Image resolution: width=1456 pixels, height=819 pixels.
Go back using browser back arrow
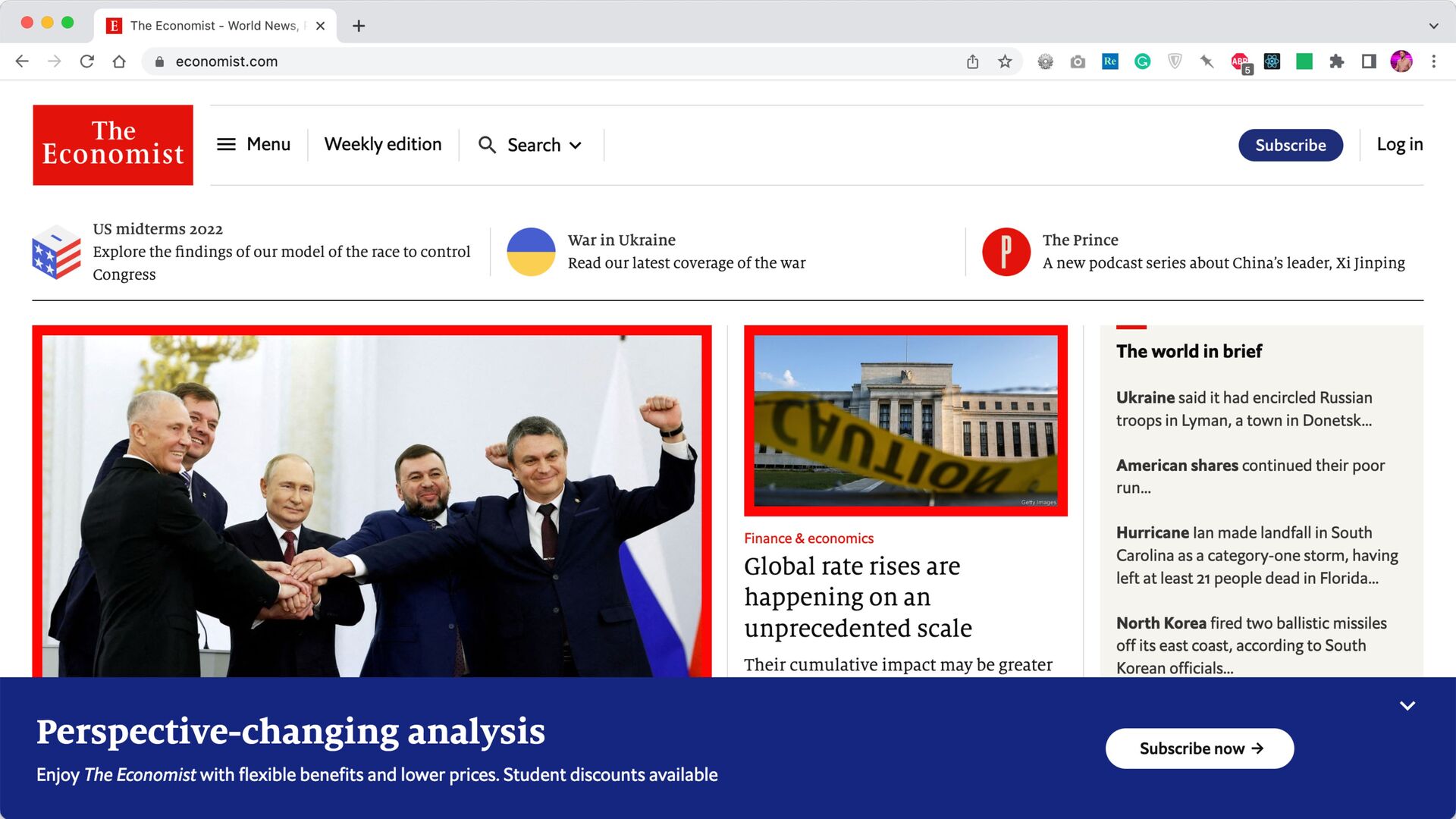pos(22,61)
